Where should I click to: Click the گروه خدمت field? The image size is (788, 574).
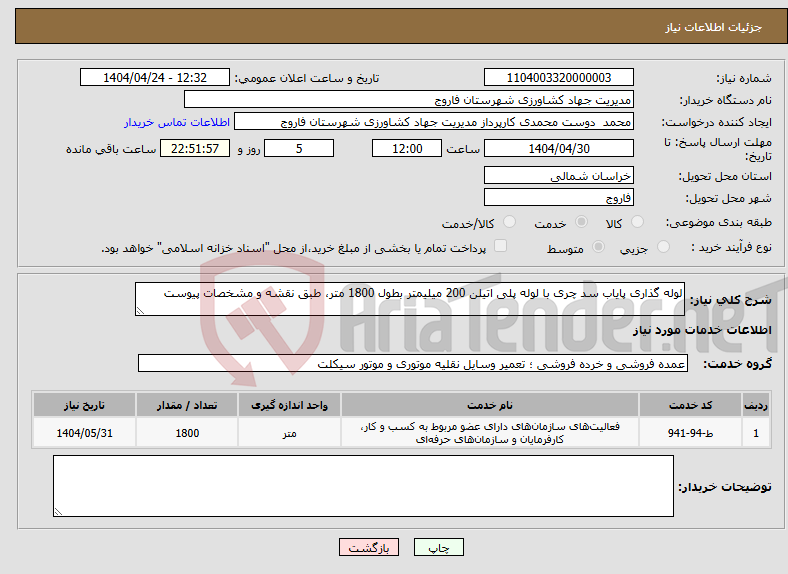point(413,363)
